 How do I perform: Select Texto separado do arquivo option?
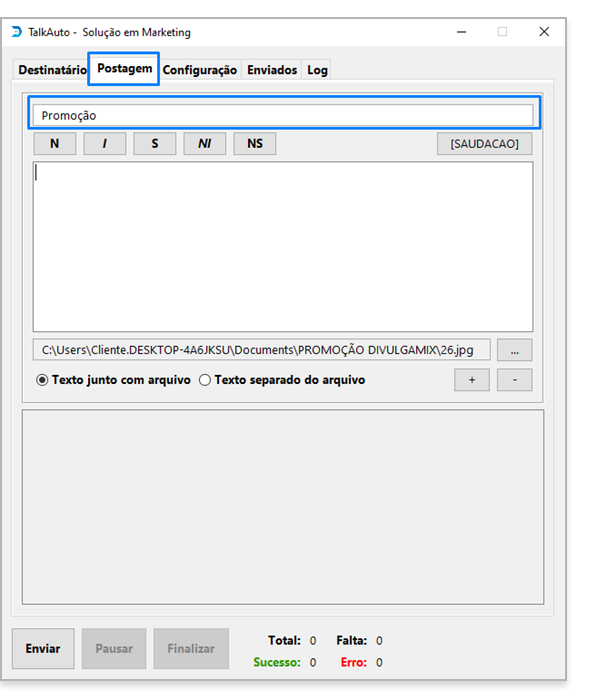(x=282, y=380)
